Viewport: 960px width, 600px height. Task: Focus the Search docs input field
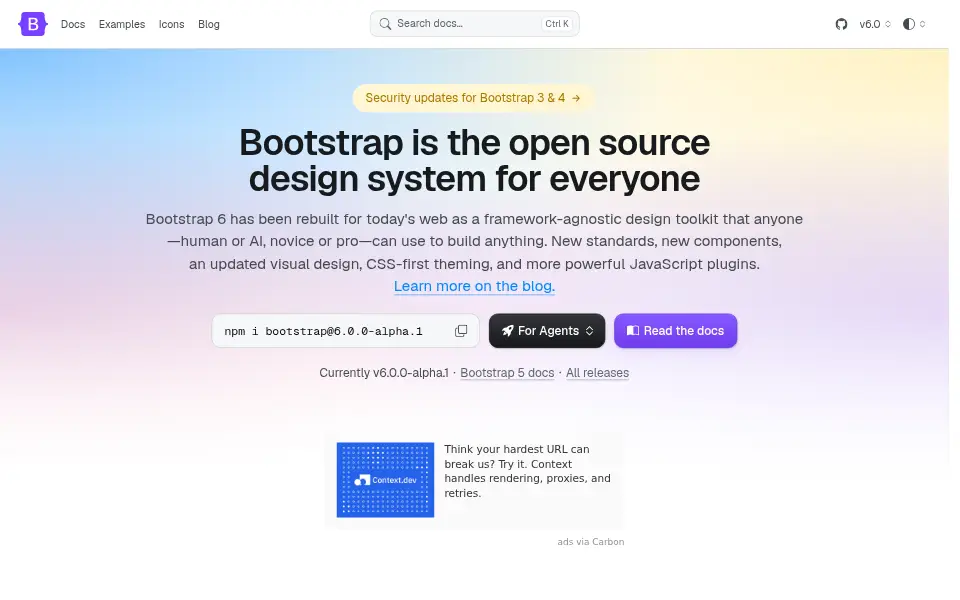(x=474, y=24)
